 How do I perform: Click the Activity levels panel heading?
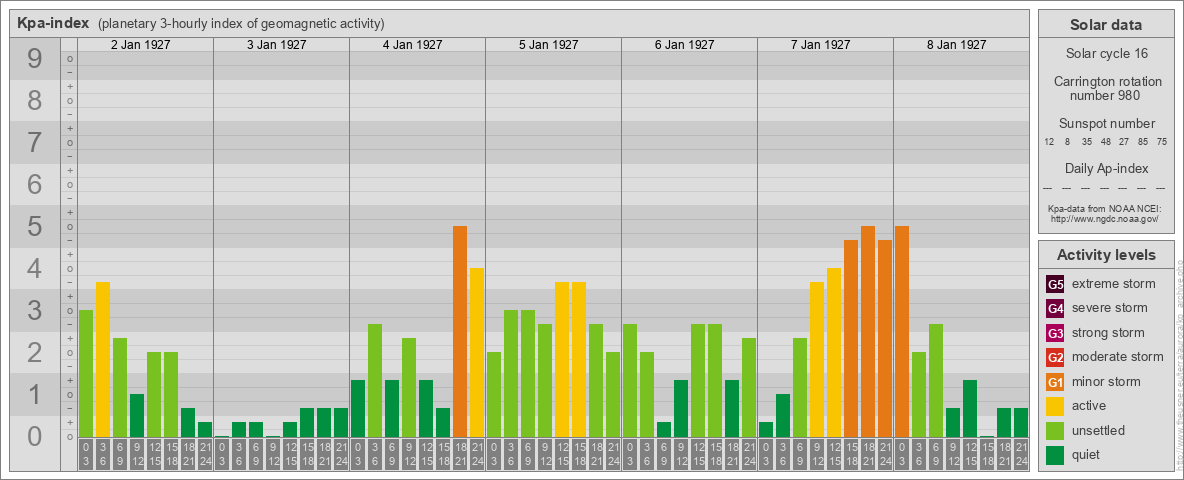pyautogui.click(x=1105, y=255)
